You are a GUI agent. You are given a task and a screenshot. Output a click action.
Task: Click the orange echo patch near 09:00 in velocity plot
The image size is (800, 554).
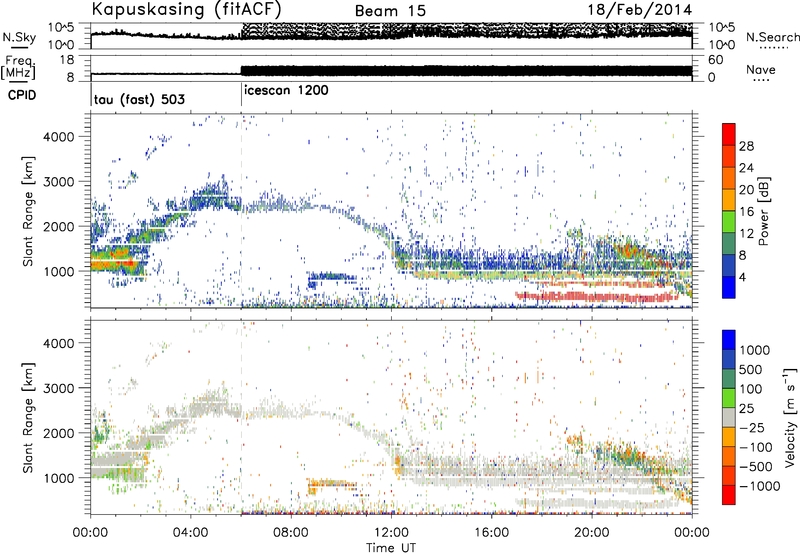[332, 484]
